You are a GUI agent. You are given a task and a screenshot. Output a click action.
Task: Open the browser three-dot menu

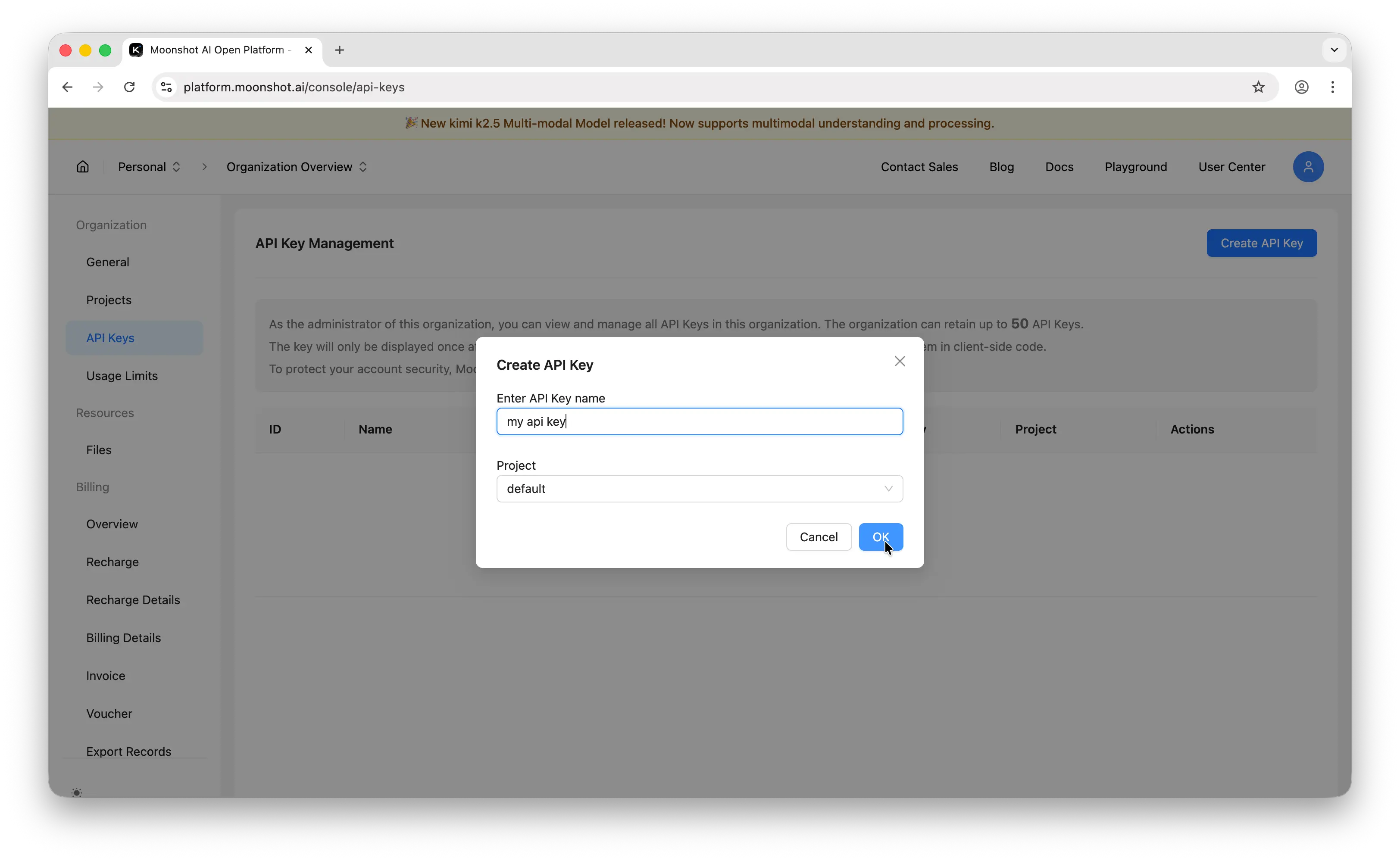(x=1333, y=87)
